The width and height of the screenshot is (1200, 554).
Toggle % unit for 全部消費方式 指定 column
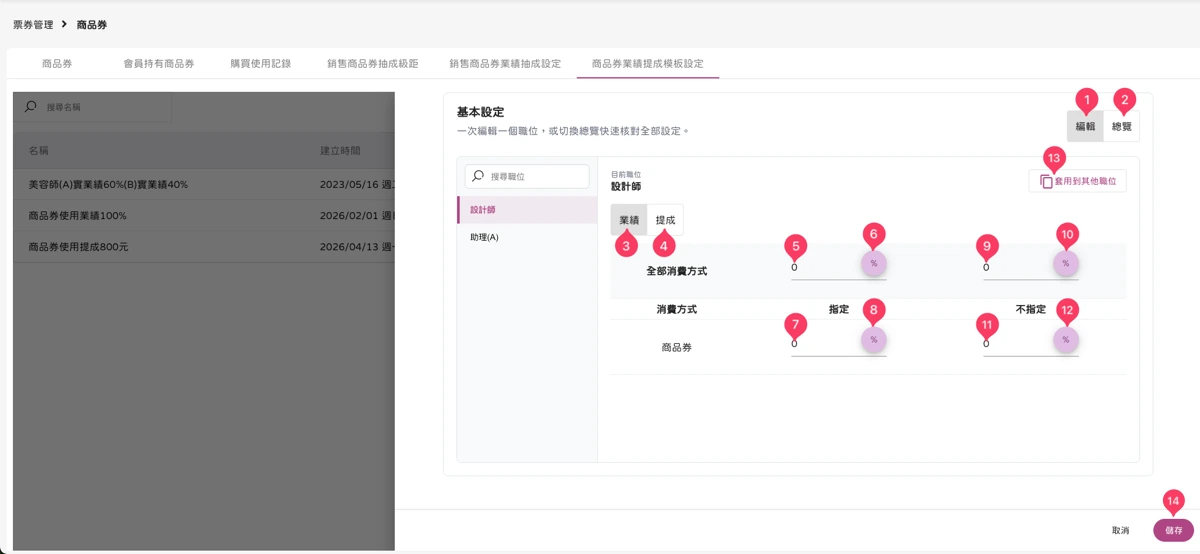tap(873, 263)
